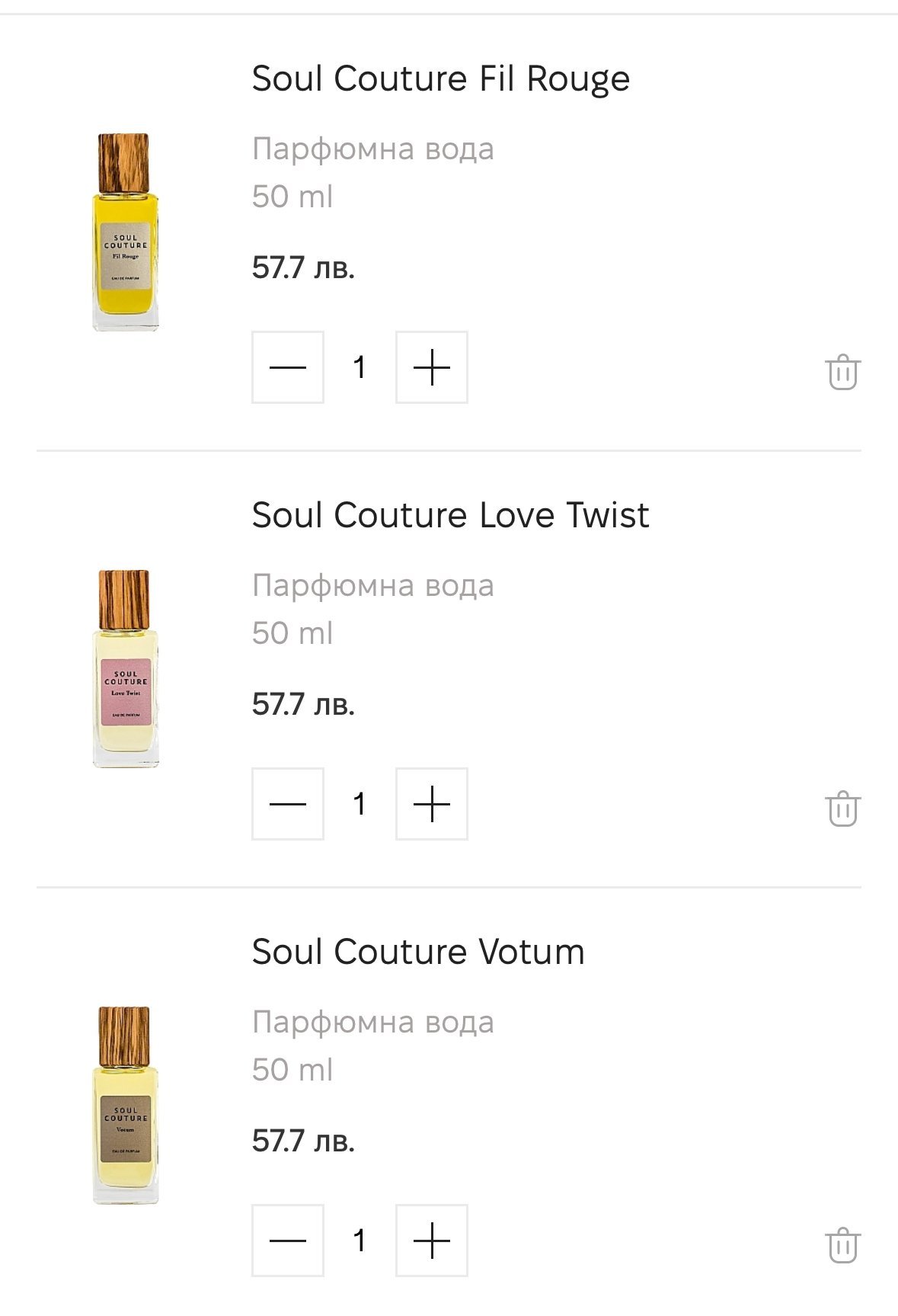898x1316 pixels.
Task: Click the Votum quantity number field
Action: pyautogui.click(x=360, y=1241)
